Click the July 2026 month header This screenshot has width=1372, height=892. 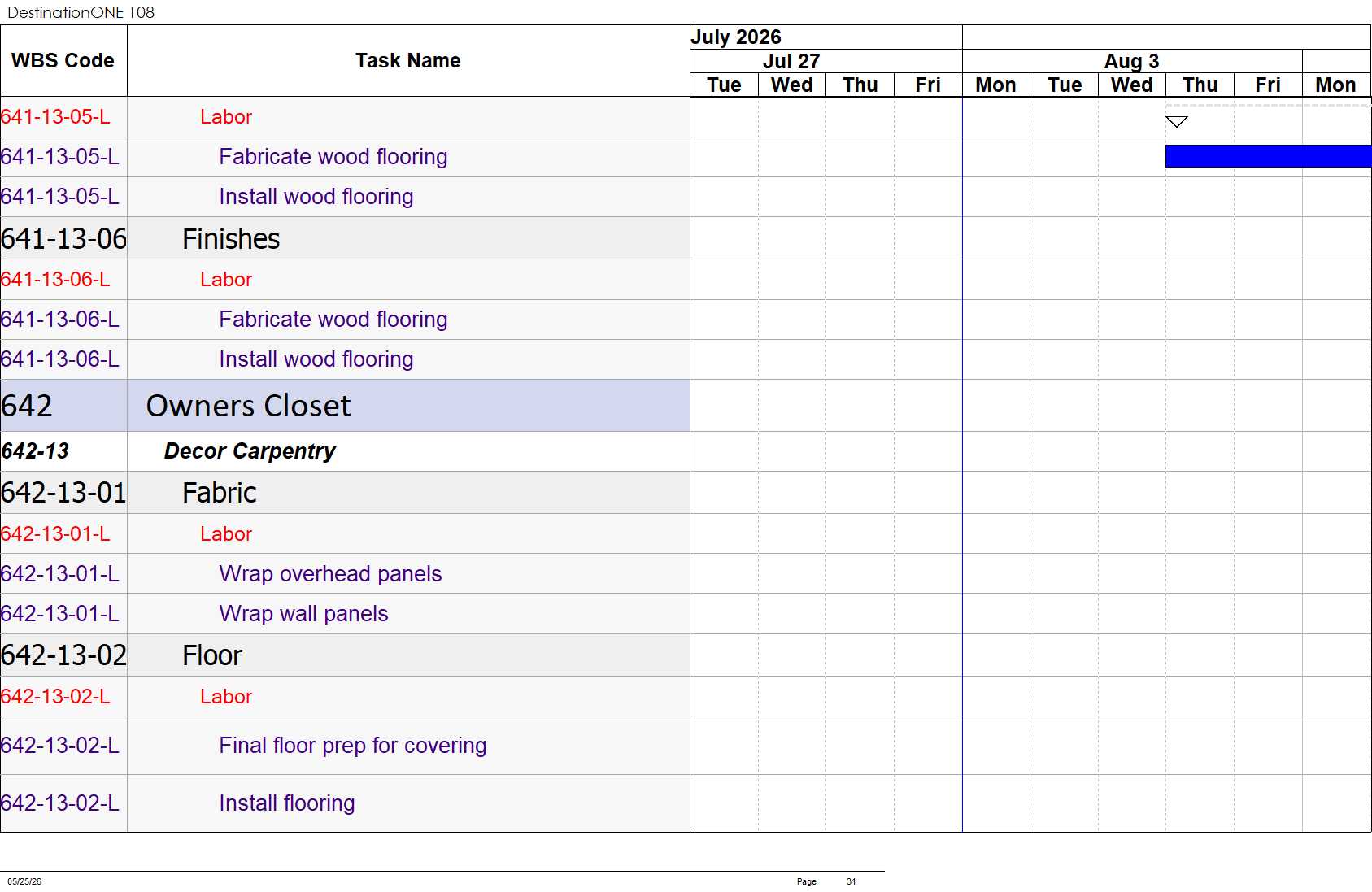pyautogui.click(x=736, y=37)
